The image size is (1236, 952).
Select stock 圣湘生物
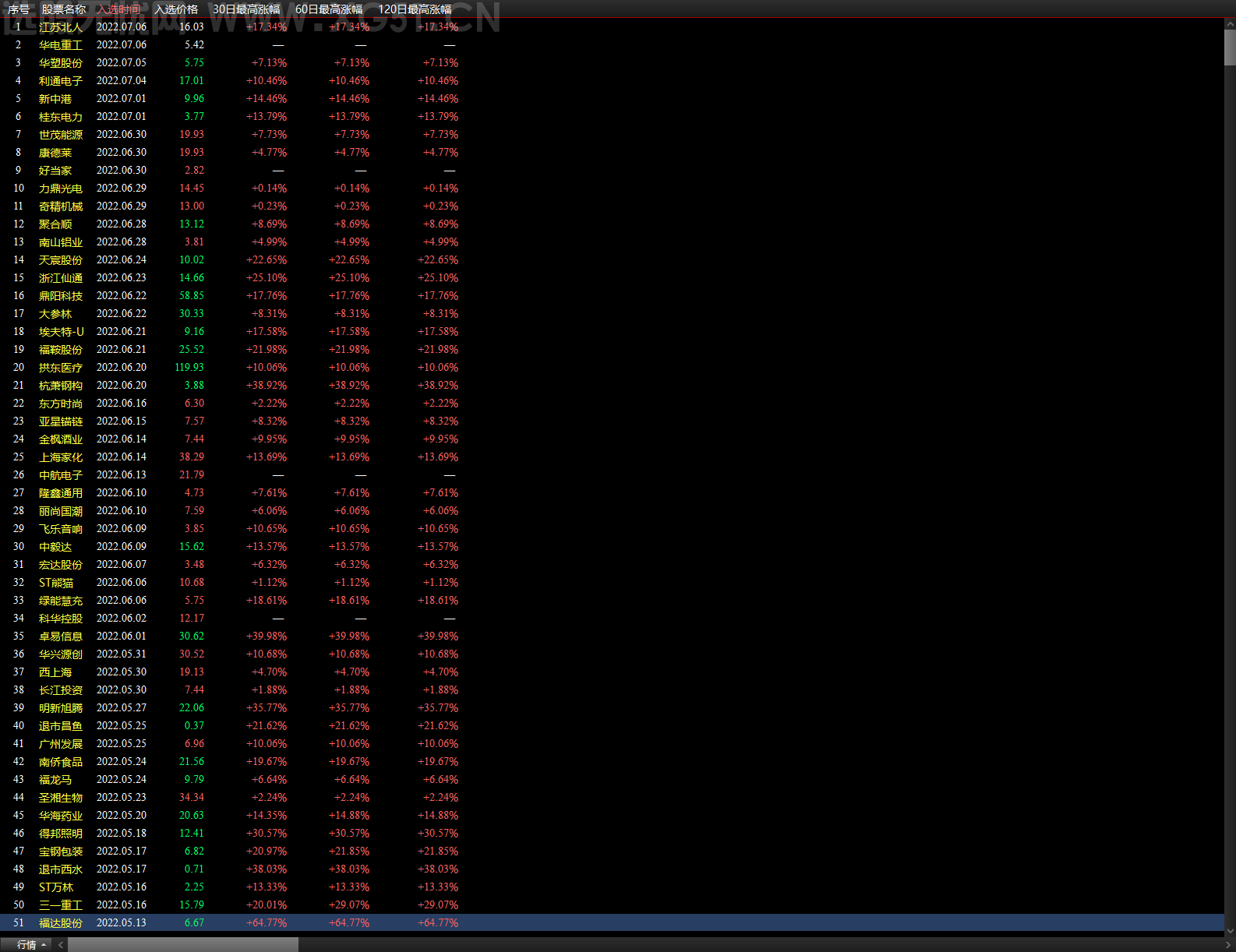(x=61, y=798)
